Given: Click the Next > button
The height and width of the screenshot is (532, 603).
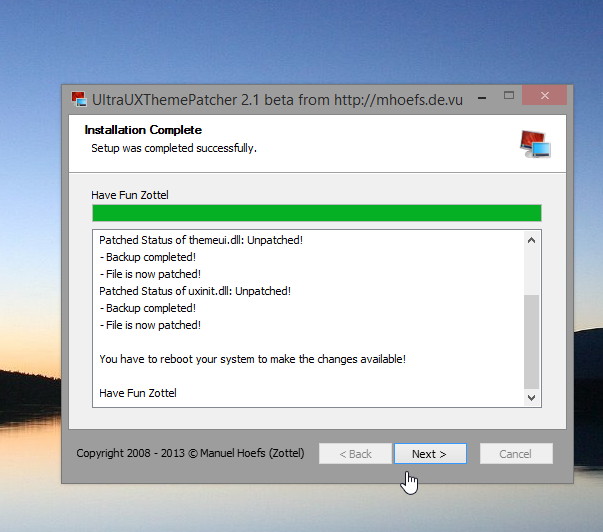Looking at the screenshot, I should 430,454.
